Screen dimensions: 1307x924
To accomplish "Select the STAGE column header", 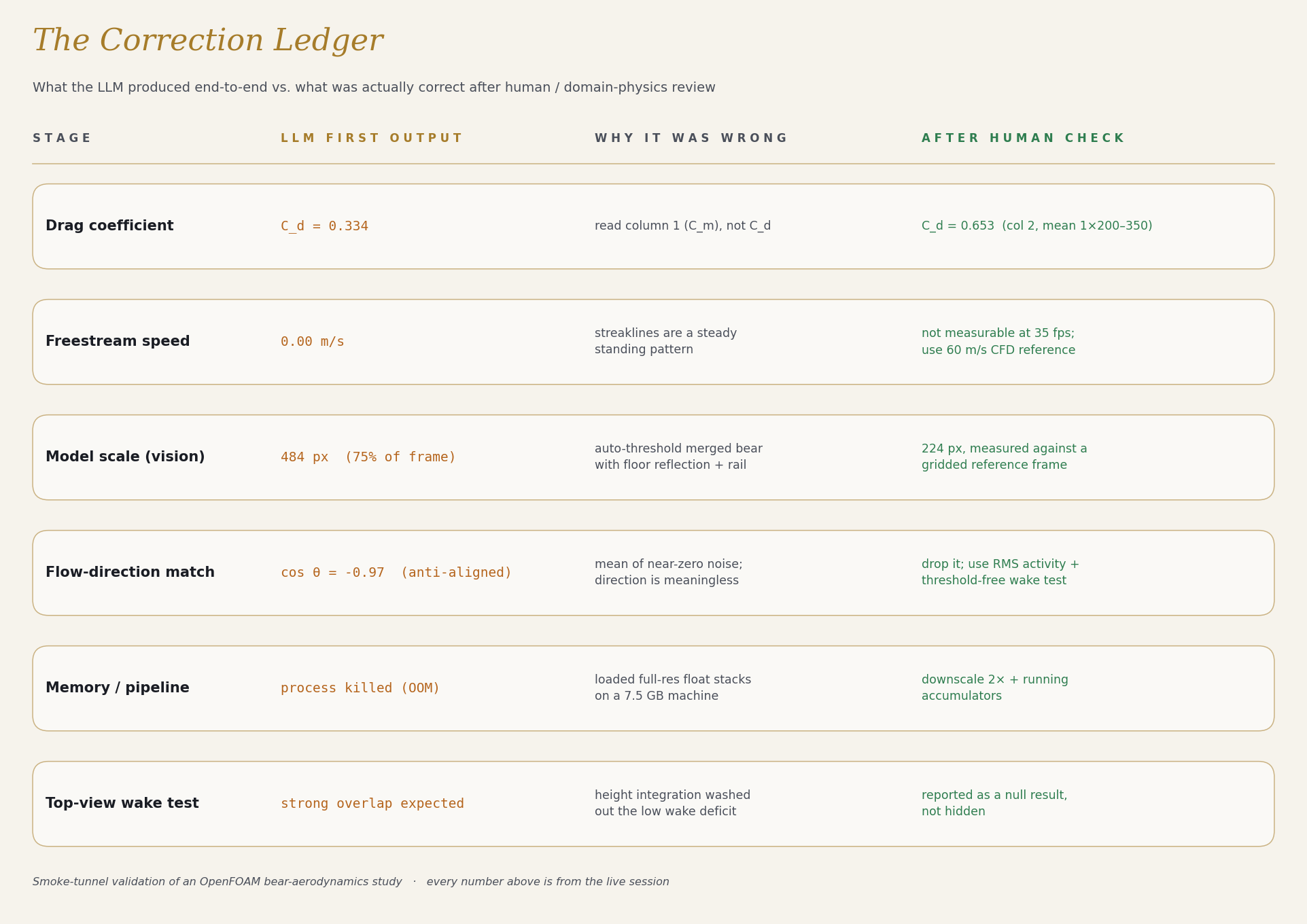I will click(x=61, y=139).
